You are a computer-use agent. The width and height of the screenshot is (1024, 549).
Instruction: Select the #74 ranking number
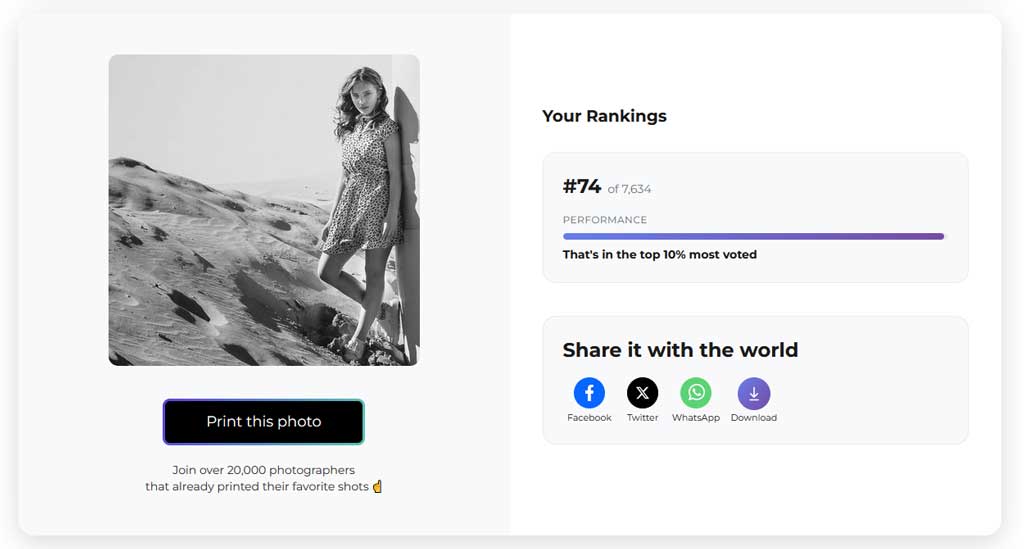(582, 187)
